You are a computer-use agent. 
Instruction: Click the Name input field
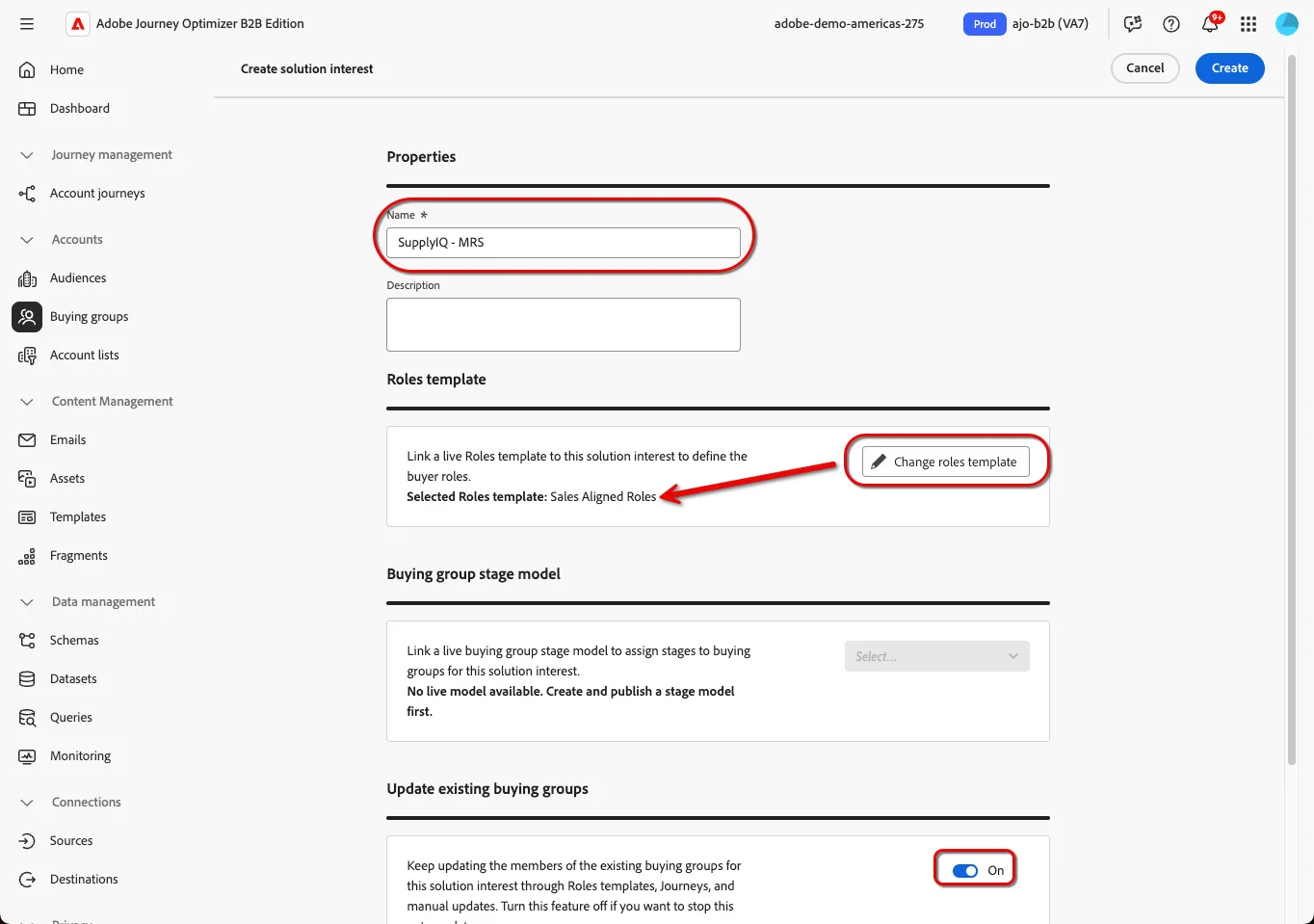click(x=564, y=243)
